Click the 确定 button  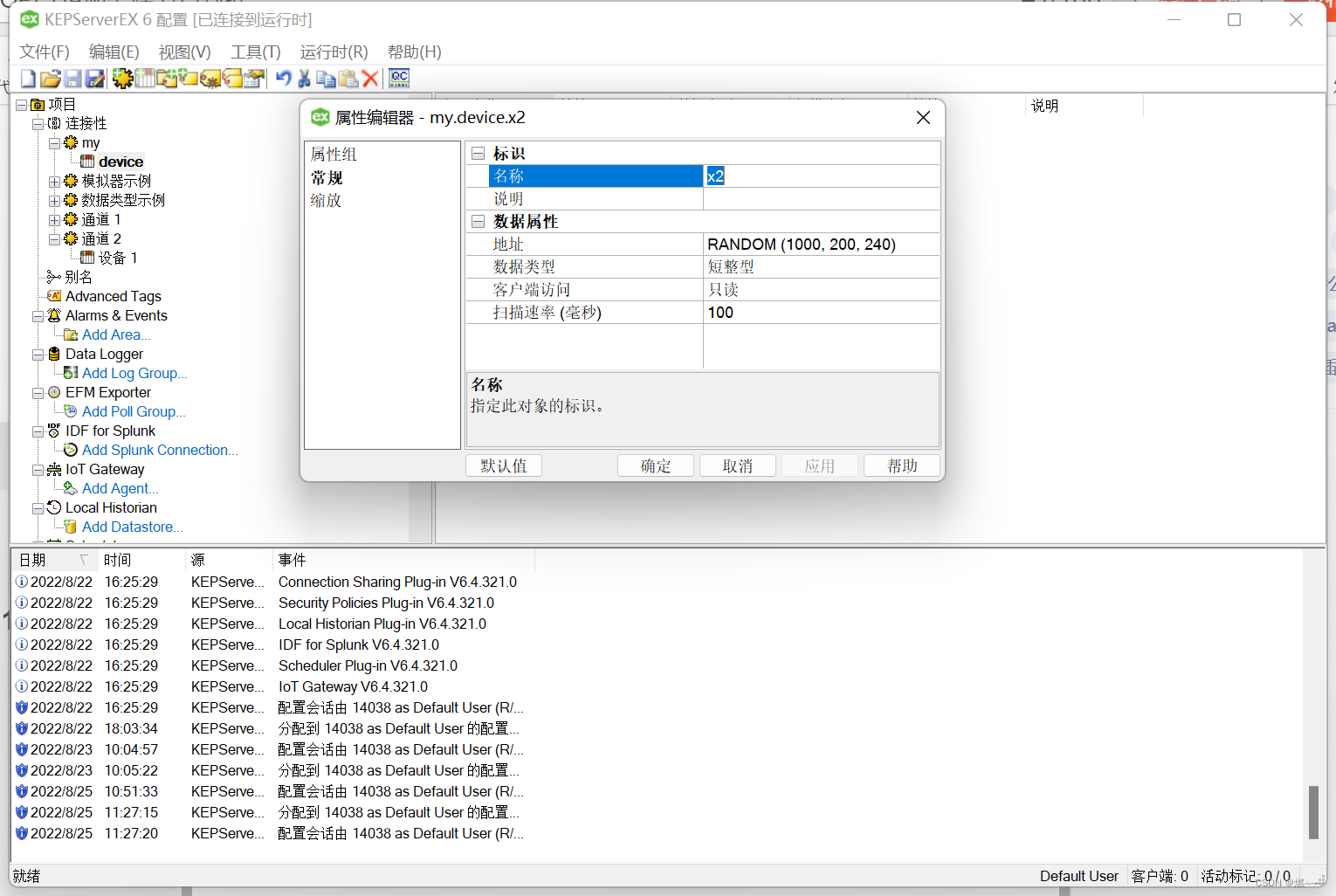[656, 466]
